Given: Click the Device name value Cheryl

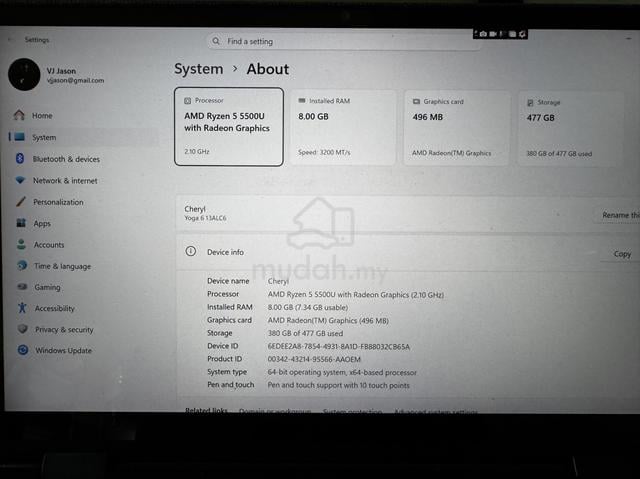Looking at the screenshot, I should point(278,281).
